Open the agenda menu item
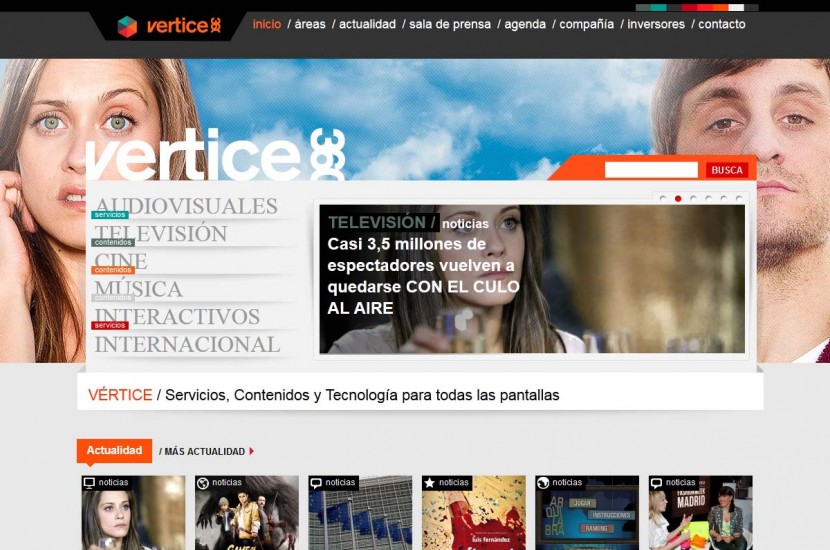This screenshot has width=830, height=550. tap(525, 24)
